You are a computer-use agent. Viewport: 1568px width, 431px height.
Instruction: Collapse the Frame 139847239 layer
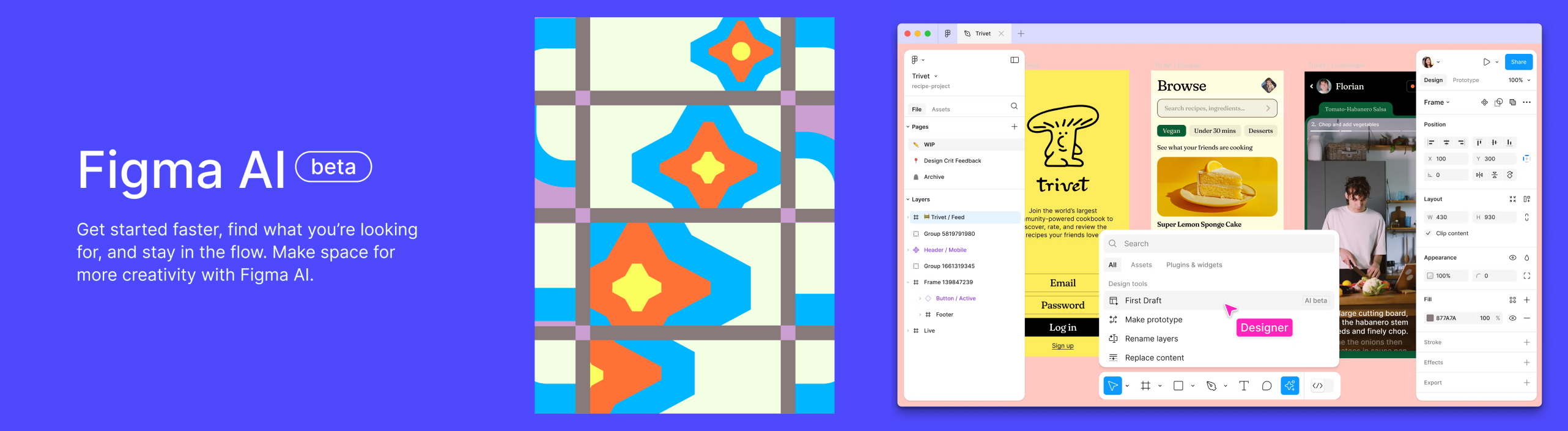point(908,282)
